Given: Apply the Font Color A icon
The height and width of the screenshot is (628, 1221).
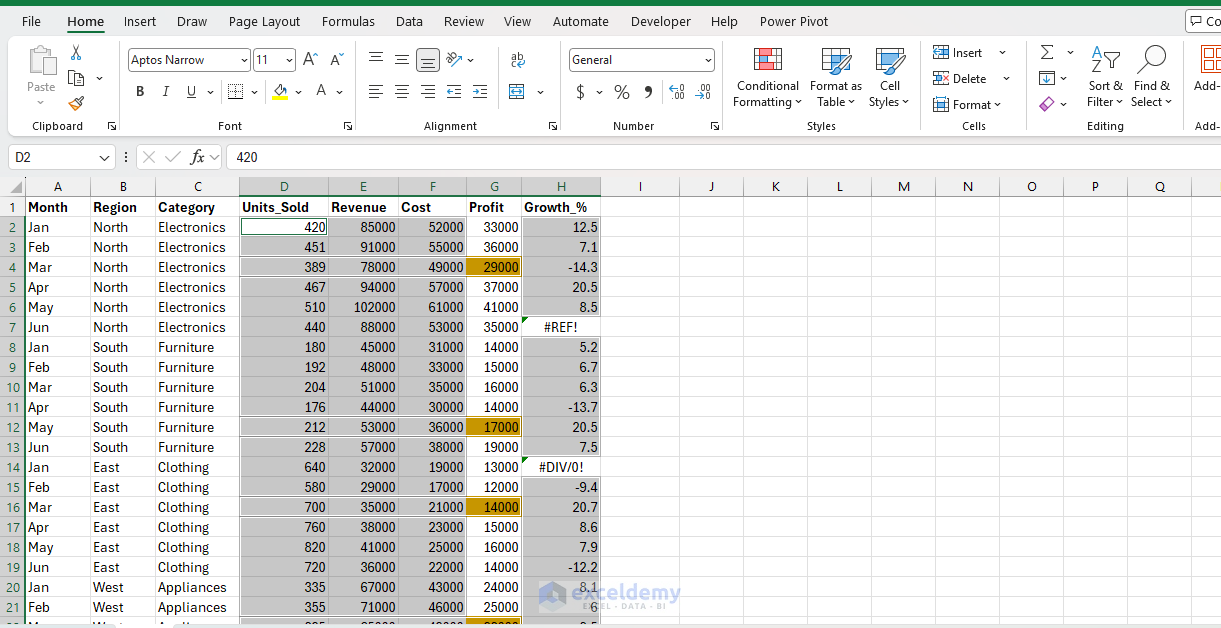Looking at the screenshot, I should tap(322, 92).
